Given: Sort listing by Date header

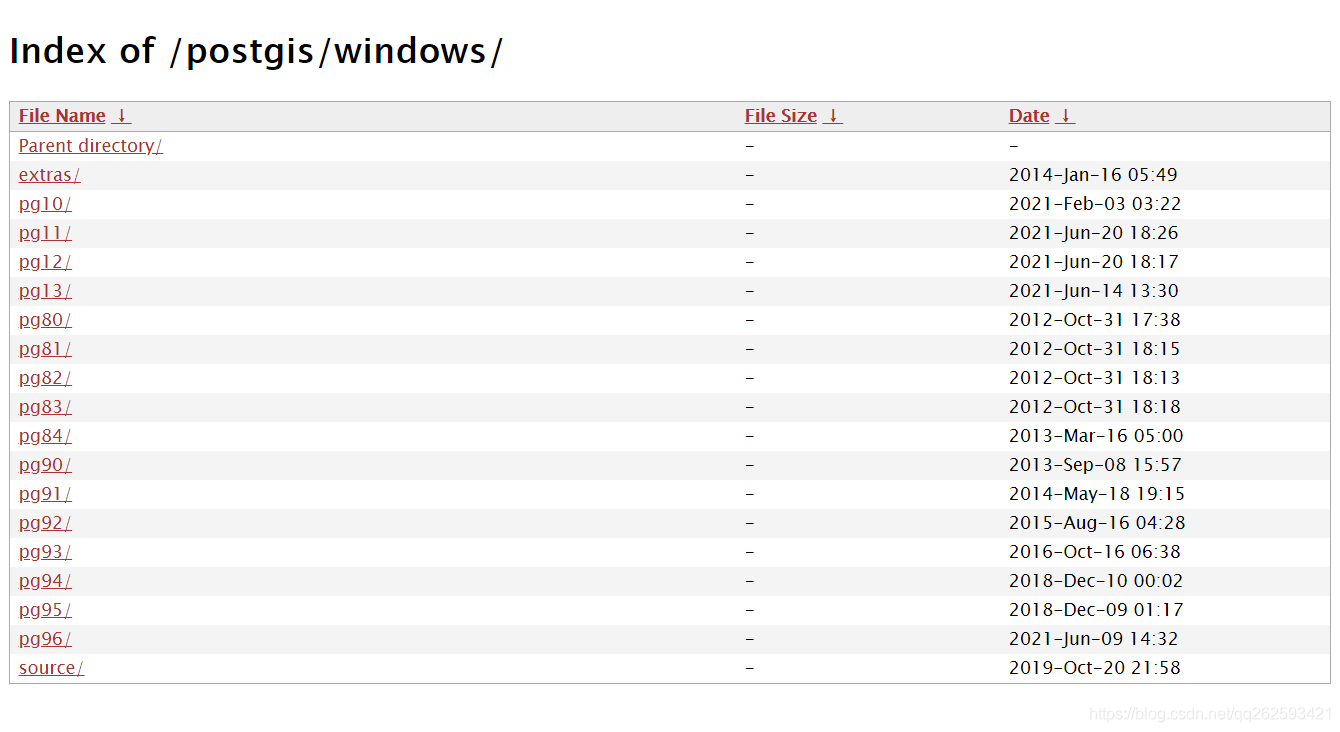Looking at the screenshot, I should [x=1028, y=115].
